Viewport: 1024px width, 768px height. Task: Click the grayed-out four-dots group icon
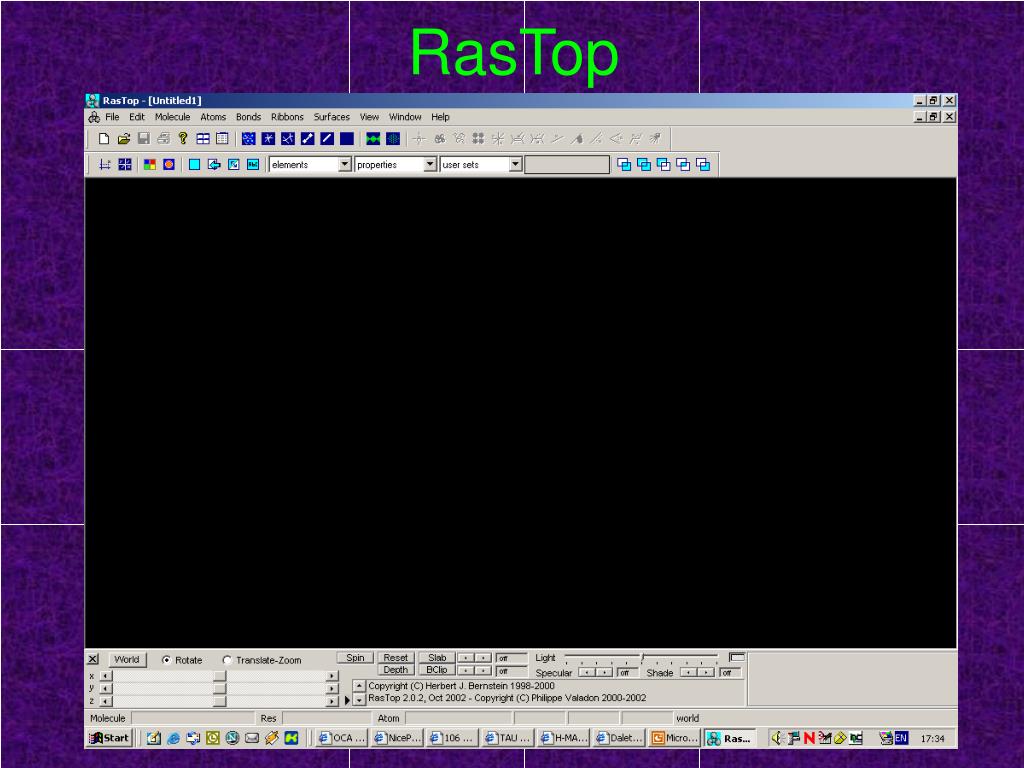(x=478, y=138)
